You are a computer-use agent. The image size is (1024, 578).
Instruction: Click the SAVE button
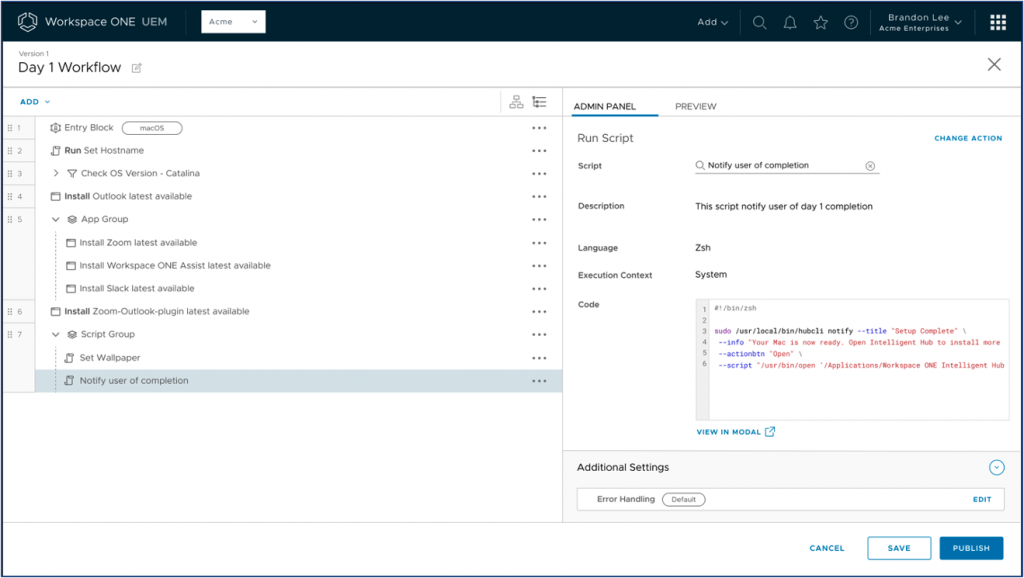click(x=899, y=549)
